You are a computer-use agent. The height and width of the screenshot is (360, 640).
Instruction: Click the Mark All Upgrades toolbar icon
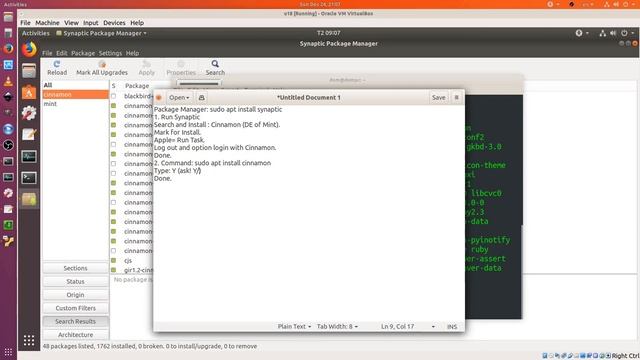(102, 64)
